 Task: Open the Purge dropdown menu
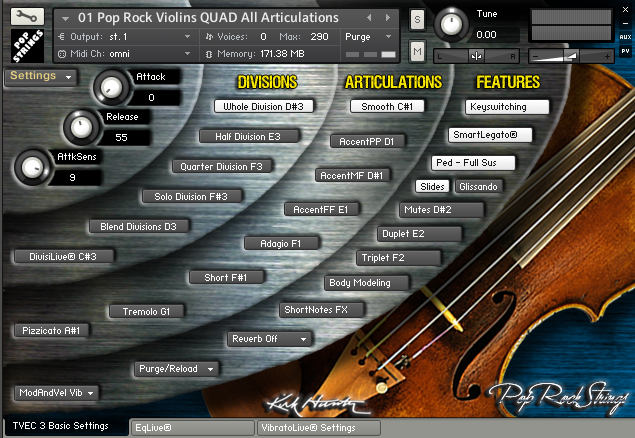[x=368, y=37]
